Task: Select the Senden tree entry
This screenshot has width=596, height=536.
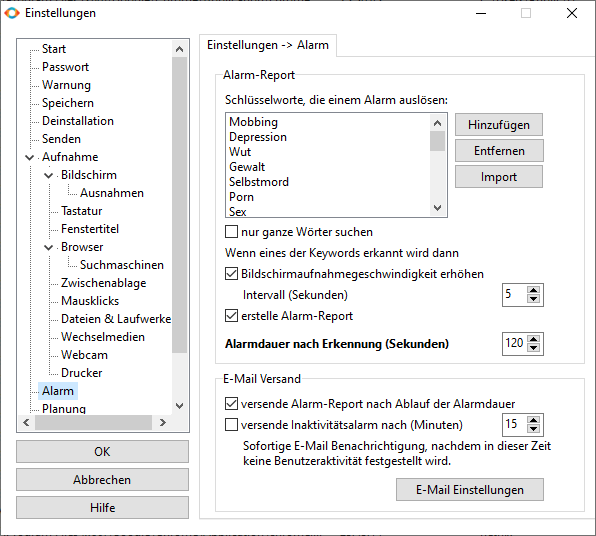Action: click(61, 139)
